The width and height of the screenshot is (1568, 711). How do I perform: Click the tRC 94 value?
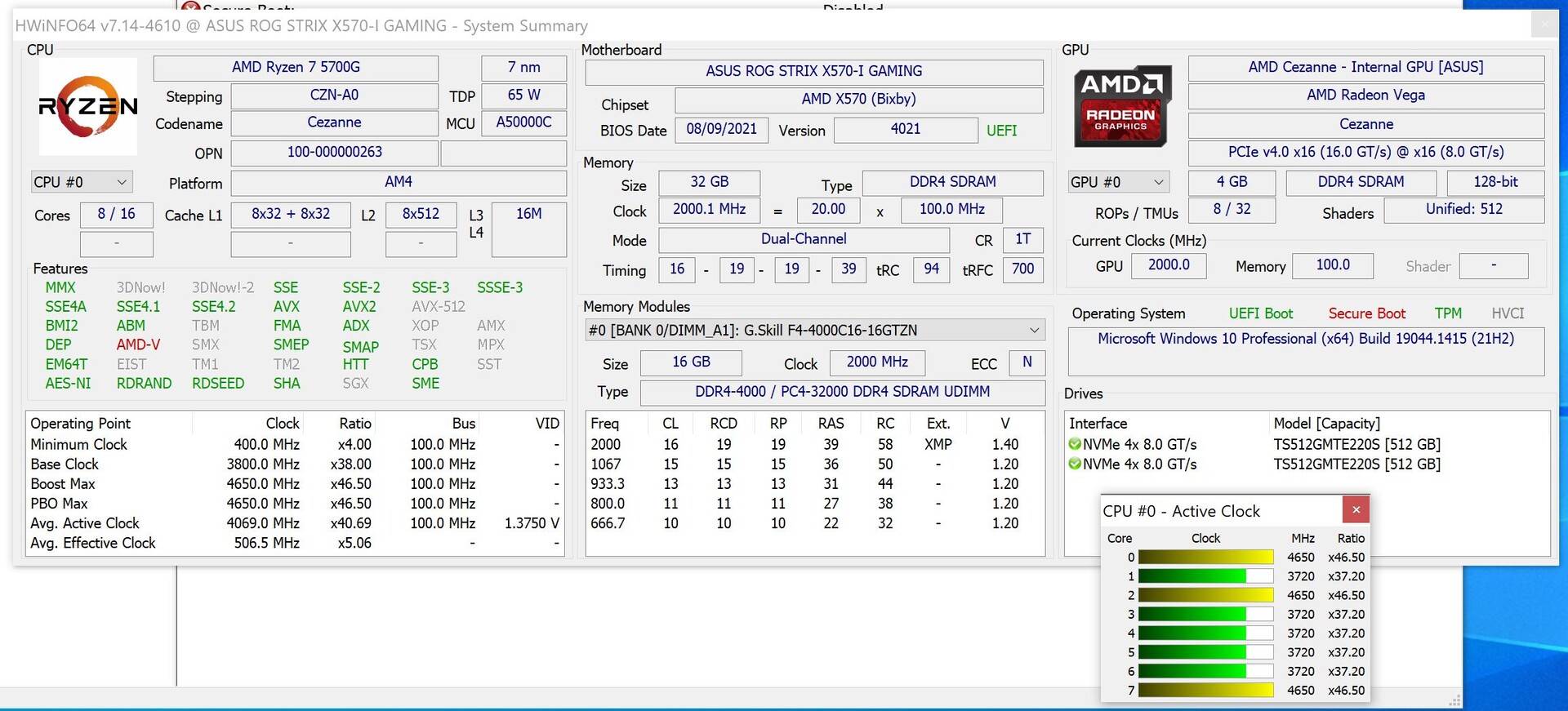932,269
